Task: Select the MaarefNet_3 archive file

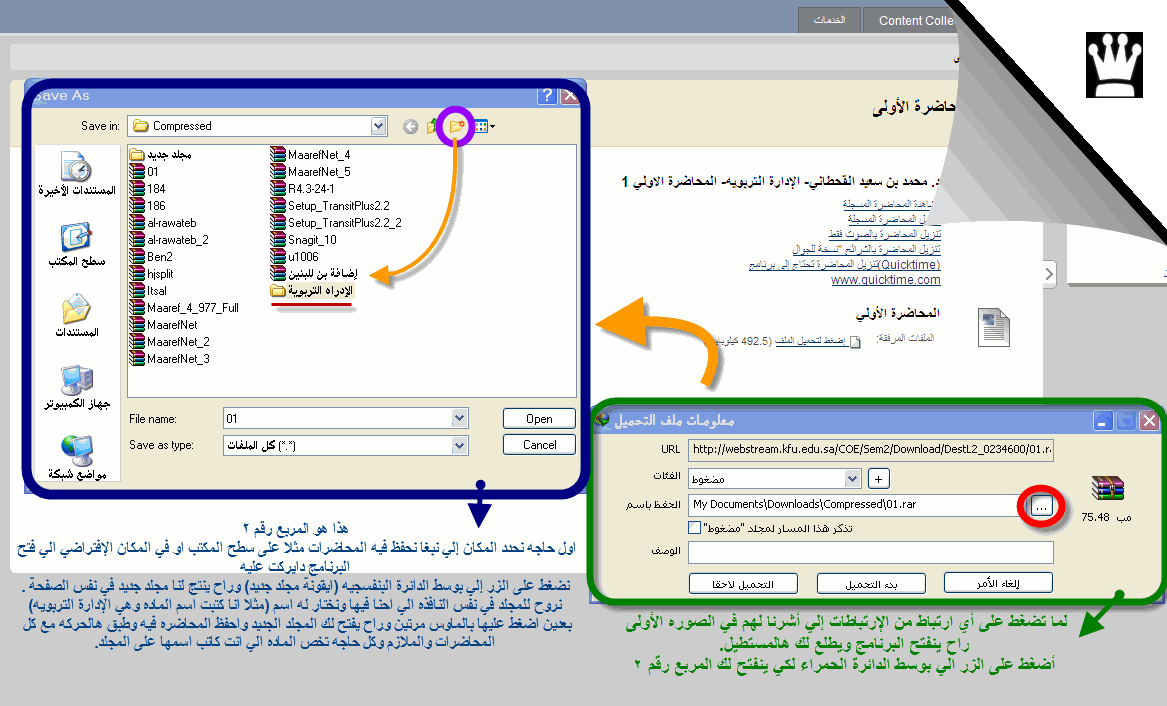Action: tap(170, 359)
